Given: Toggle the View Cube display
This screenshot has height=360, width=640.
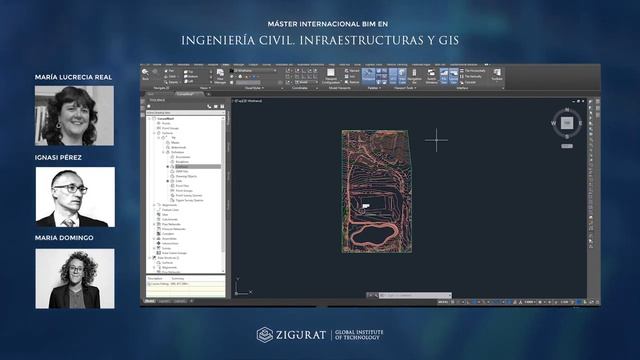Looking at the screenshot, I should (402, 76).
